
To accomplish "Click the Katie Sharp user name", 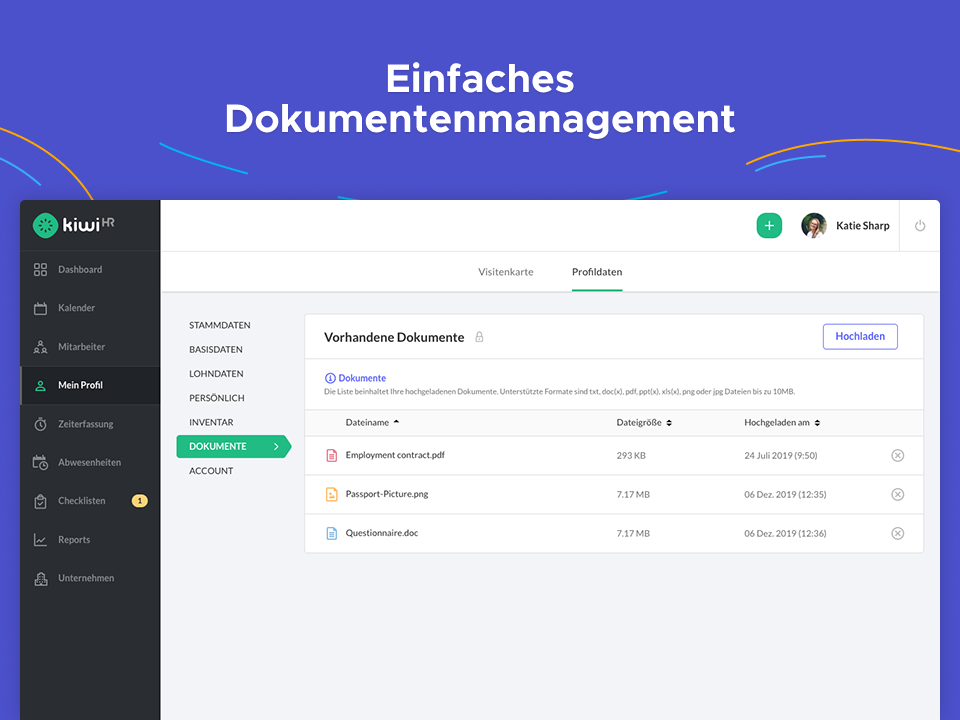I will (863, 225).
